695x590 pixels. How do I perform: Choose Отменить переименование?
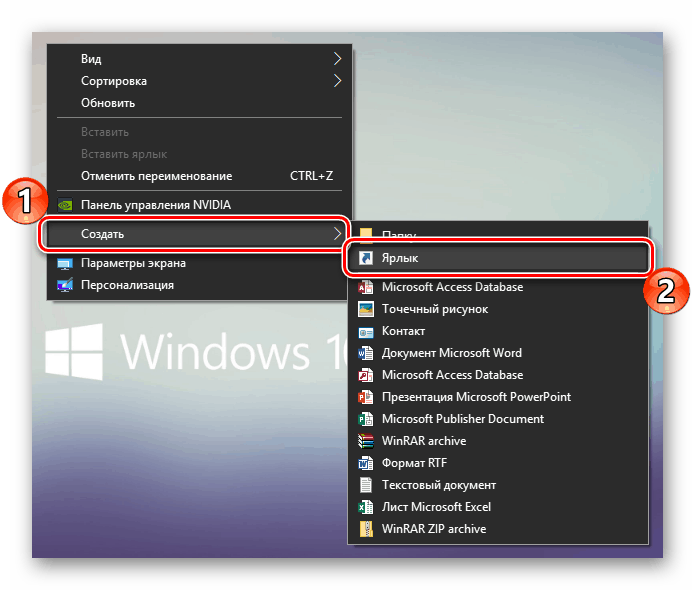tap(199, 176)
